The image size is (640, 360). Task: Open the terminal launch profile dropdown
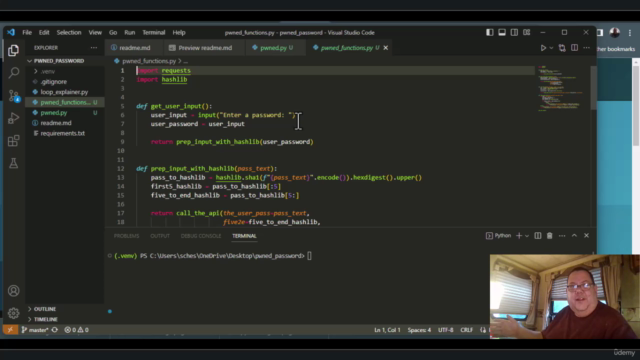click(527, 236)
